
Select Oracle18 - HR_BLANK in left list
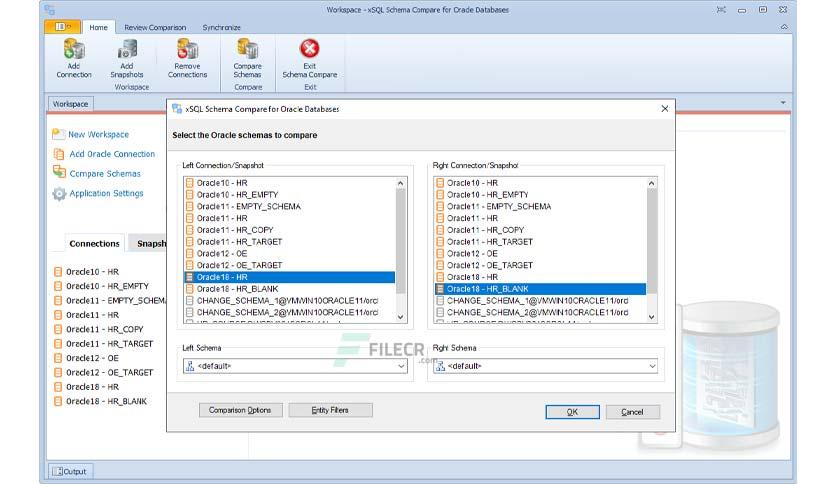(x=290, y=289)
